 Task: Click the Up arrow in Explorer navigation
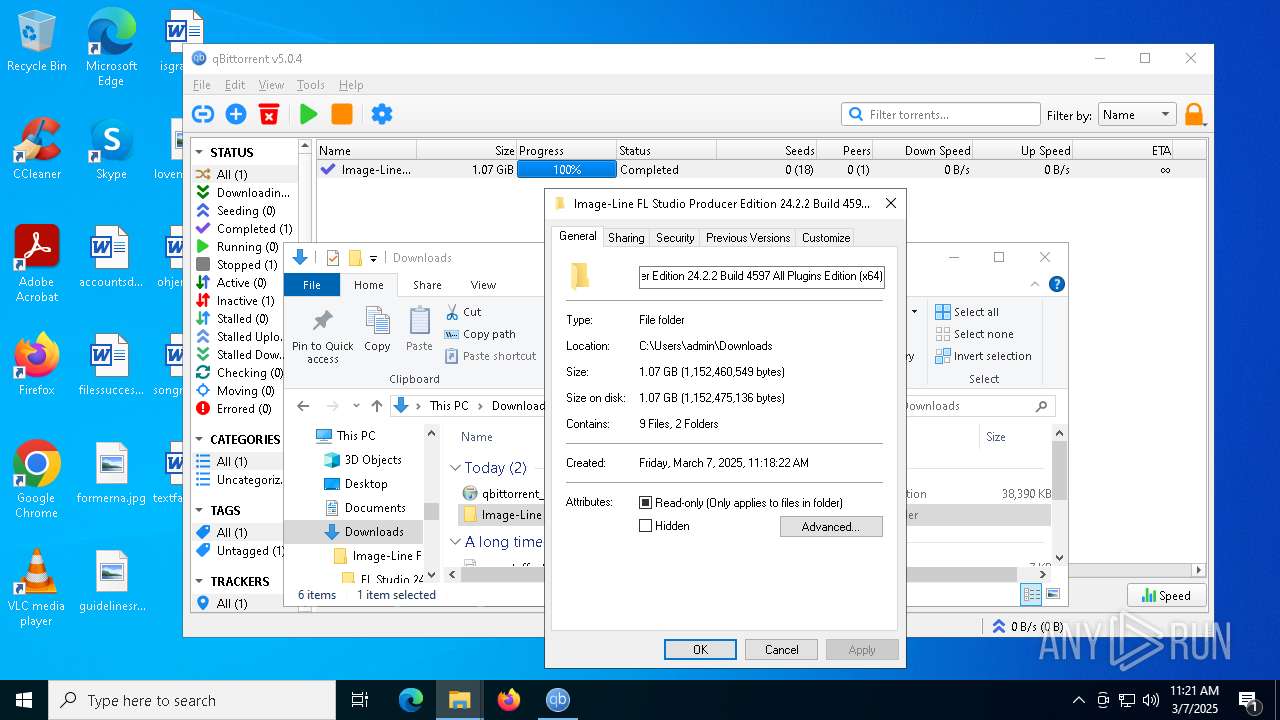pyautogui.click(x=376, y=406)
